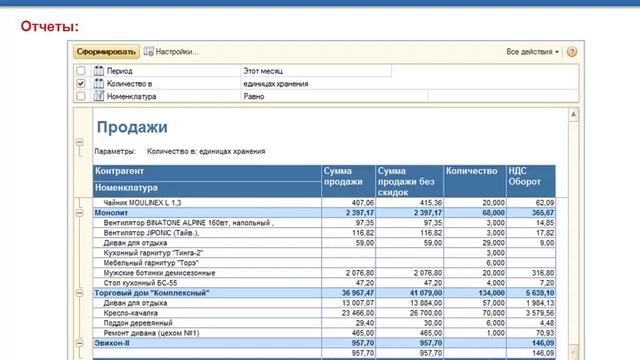Select Торговый дом "Комплексный" row

coord(324,293)
